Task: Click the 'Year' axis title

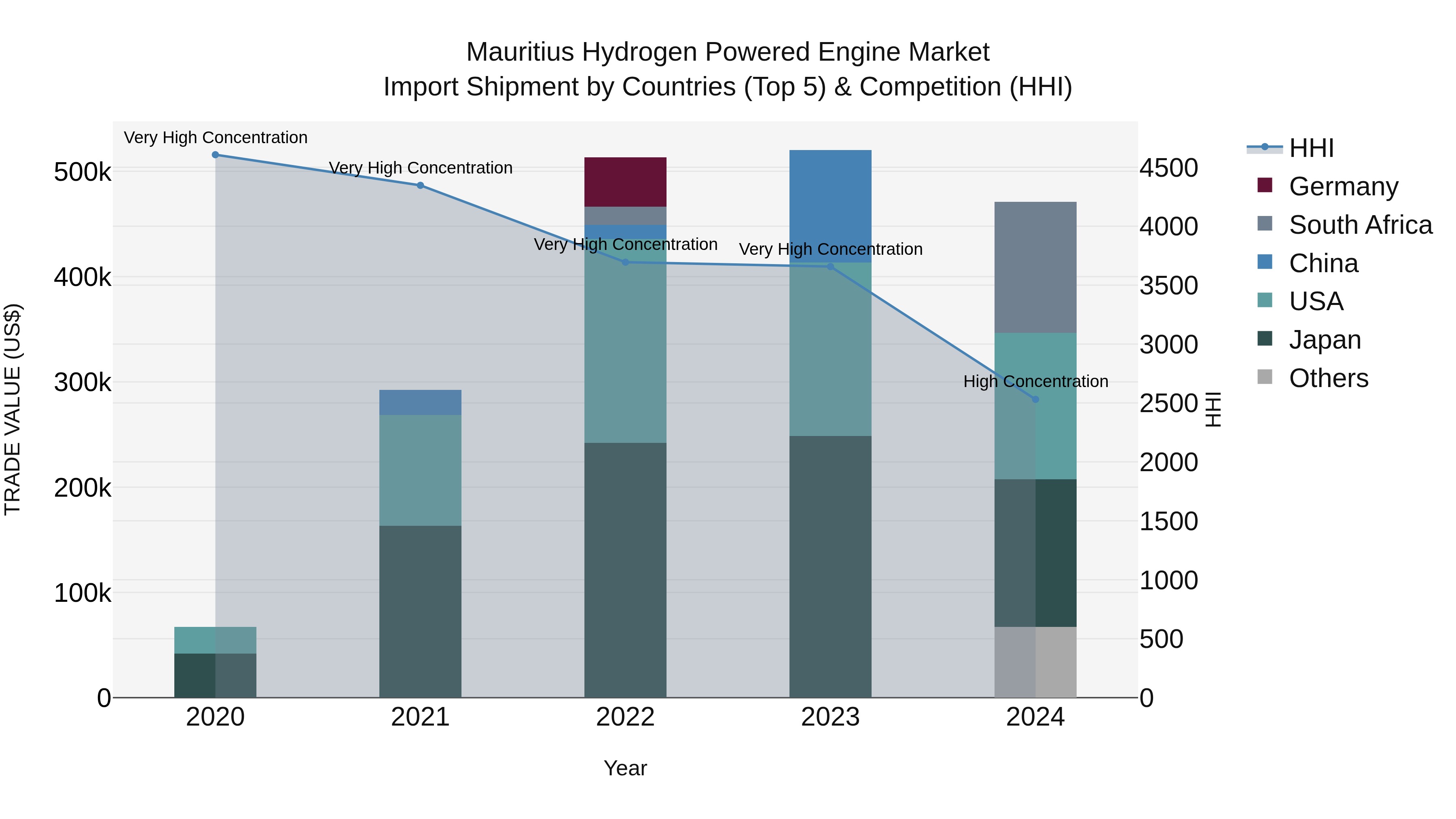Action: (625, 768)
